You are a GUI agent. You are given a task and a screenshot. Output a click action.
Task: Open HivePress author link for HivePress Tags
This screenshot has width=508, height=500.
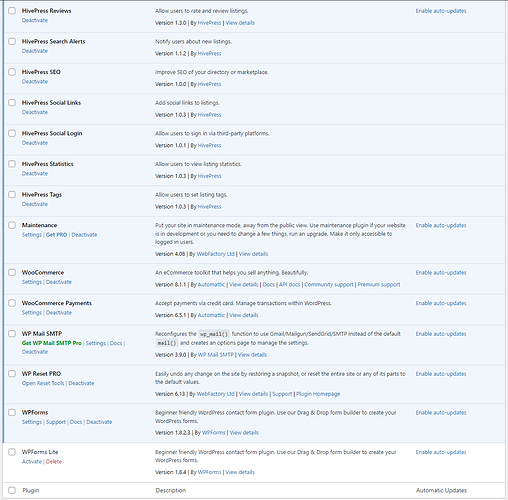tap(210, 207)
